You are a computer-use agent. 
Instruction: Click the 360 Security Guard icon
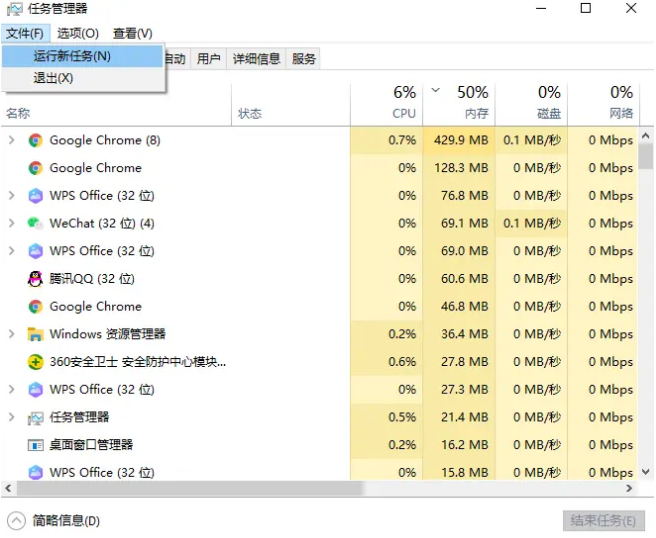pos(35,362)
